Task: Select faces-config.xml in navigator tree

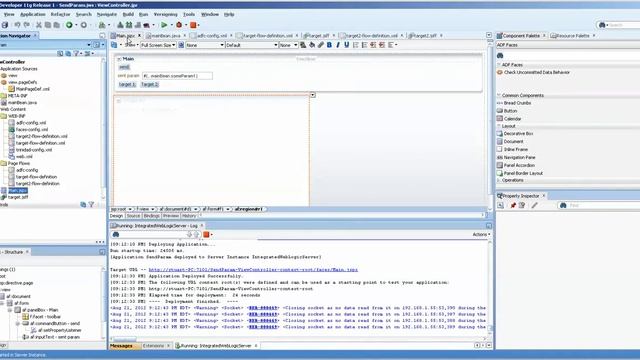Action: pos(29,129)
